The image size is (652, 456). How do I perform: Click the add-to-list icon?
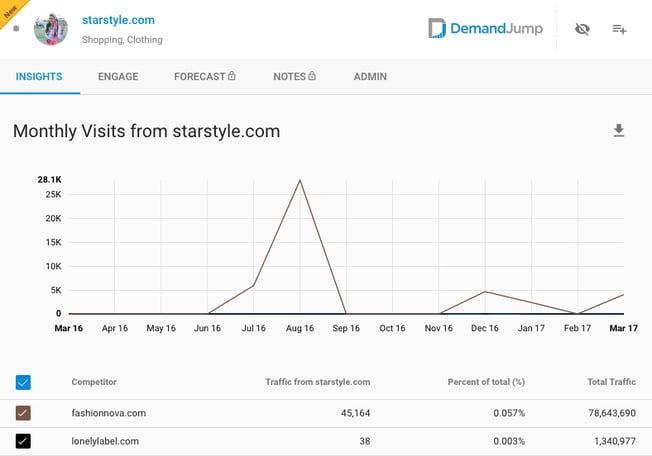point(619,29)
